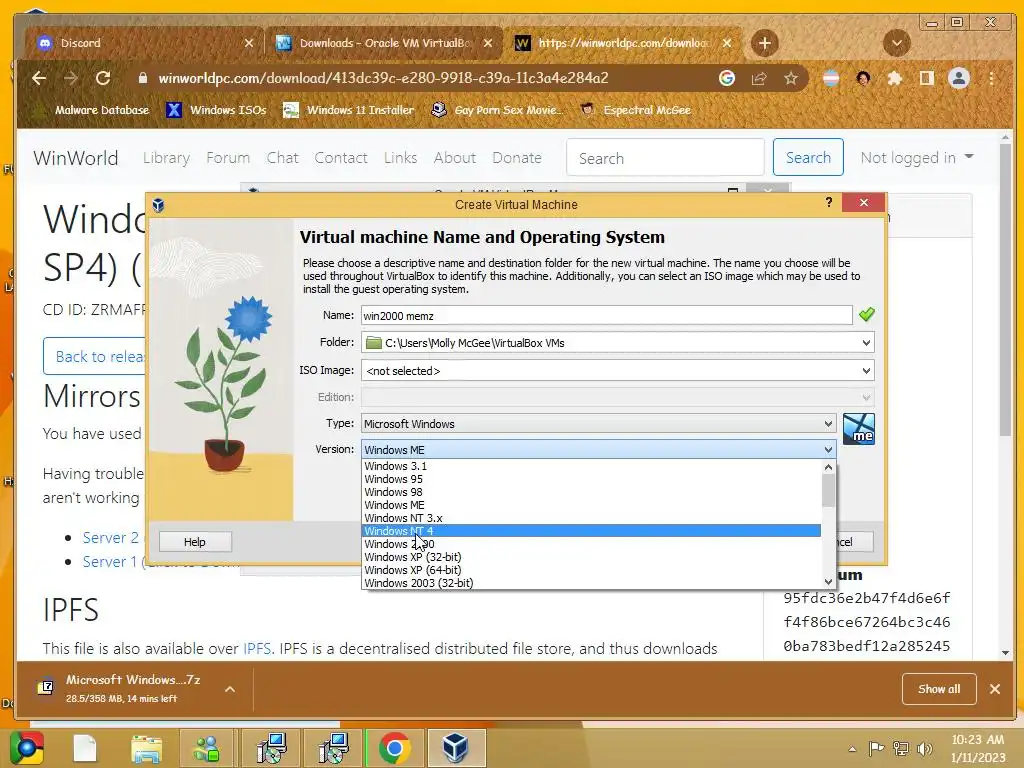Image resolution: width=1024 pixels, height=768 pixels.
Task: Open File Explorer from the taskbar
Action: pos(146,748)
